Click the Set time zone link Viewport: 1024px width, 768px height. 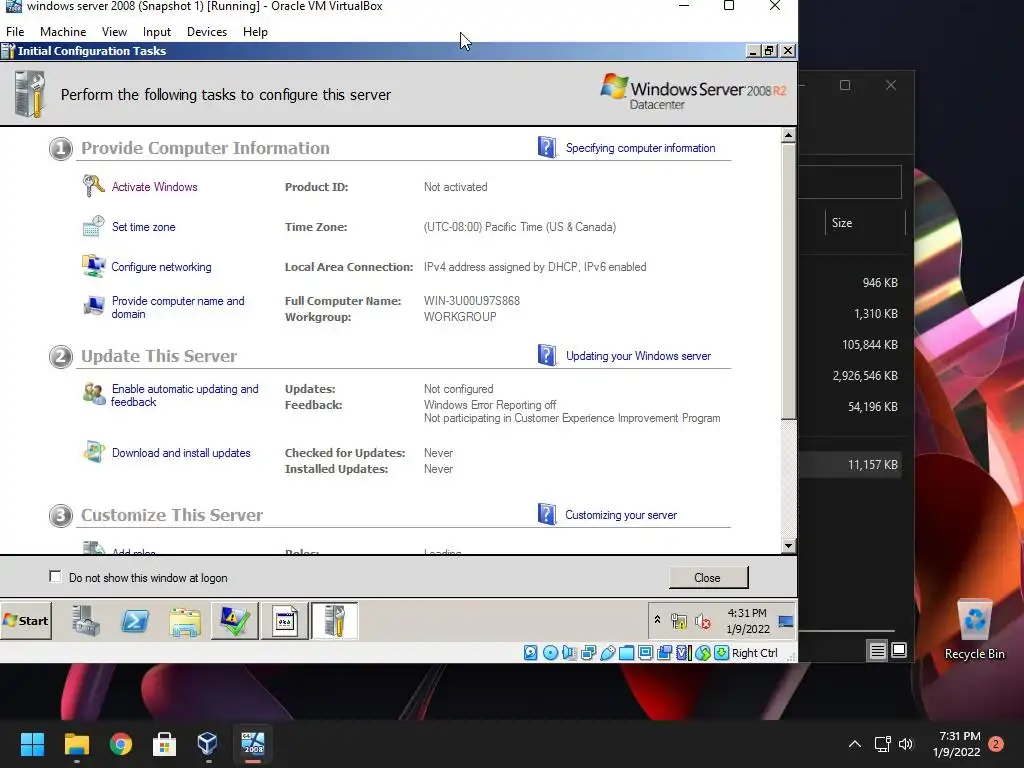point(144,227)
